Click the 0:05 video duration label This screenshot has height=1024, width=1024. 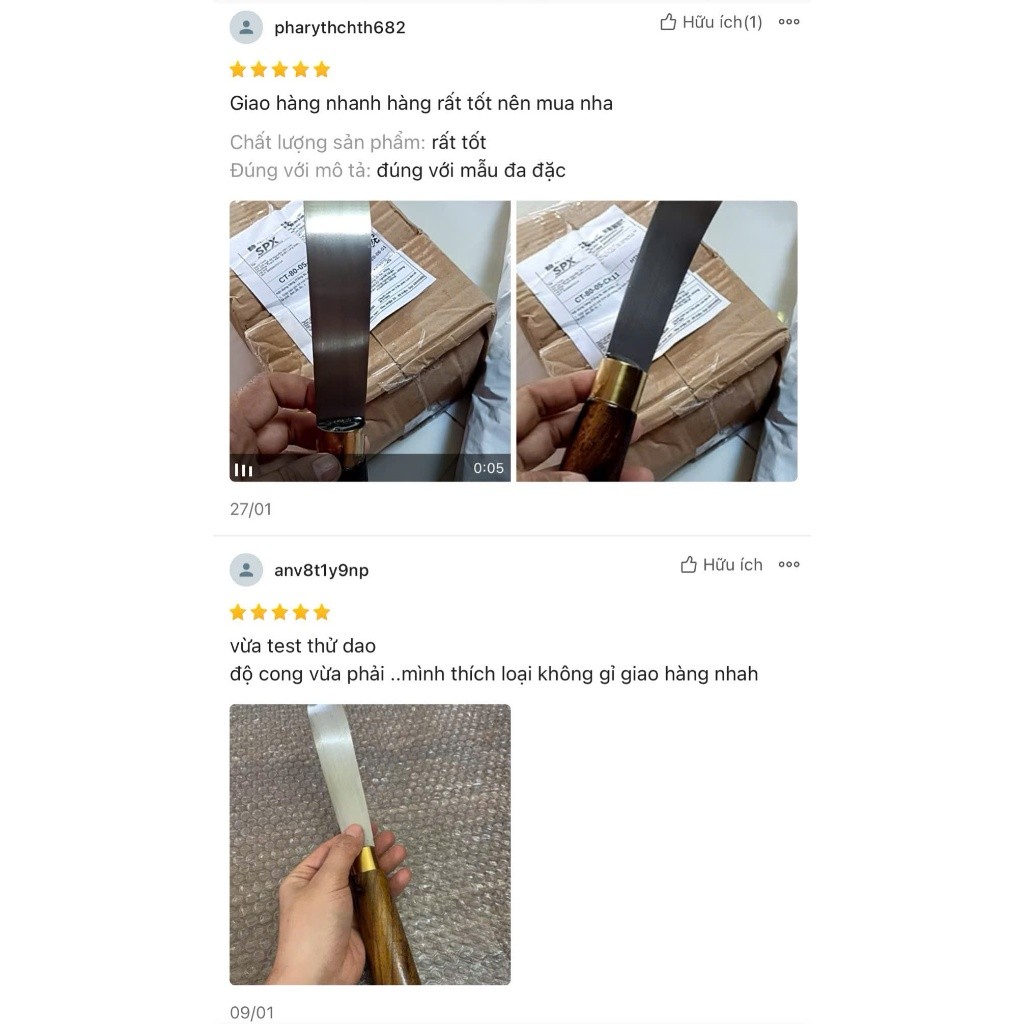[488, 468]
